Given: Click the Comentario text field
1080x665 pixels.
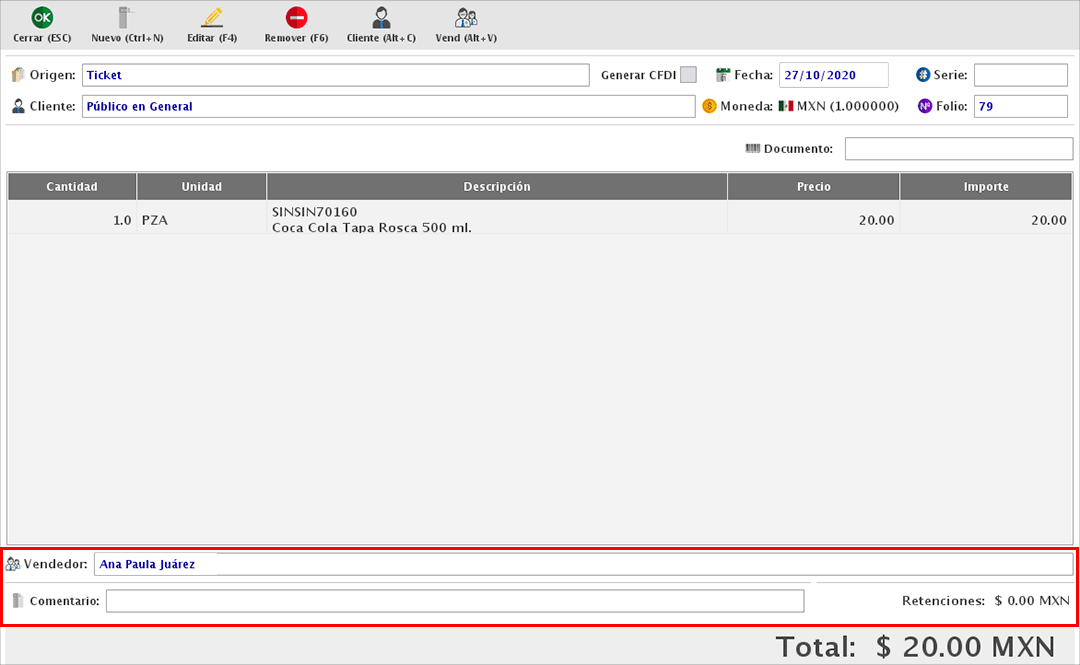Looking at the screenshot, I should click(454, 601).
